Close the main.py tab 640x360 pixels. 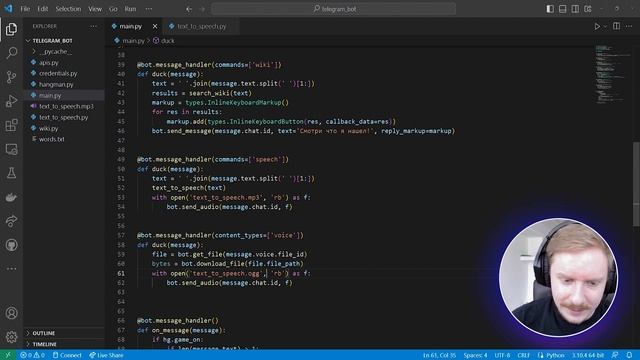click(x=155, y=26)
